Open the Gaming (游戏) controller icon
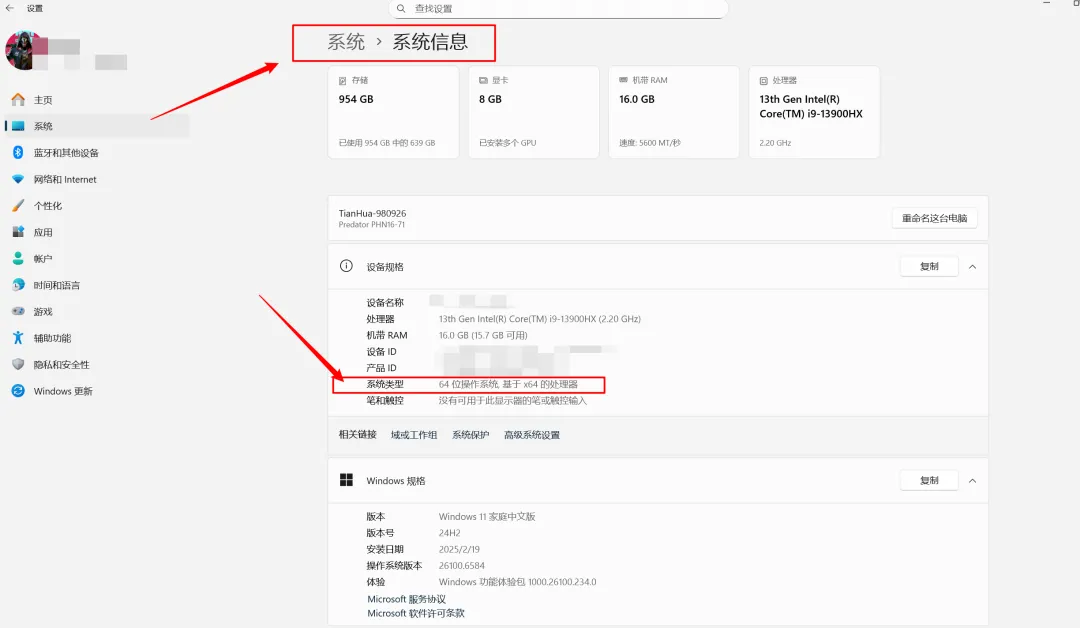This screenshot has height=628, width=1080. coord(18,311)
